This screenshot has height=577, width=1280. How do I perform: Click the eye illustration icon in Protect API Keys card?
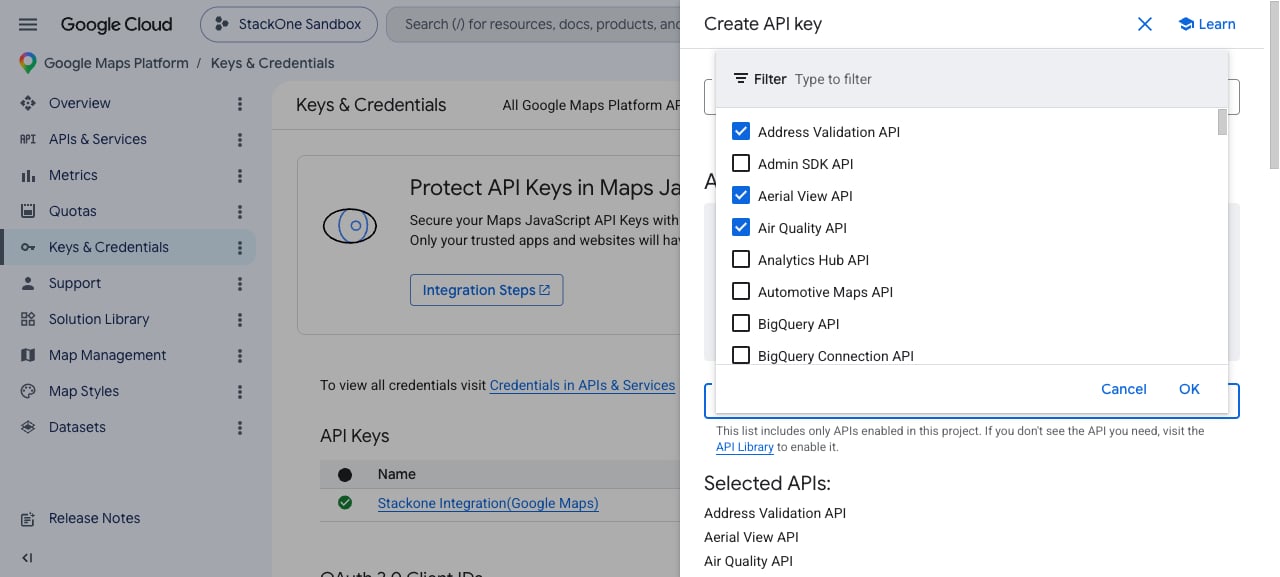[x=350, y=225]
